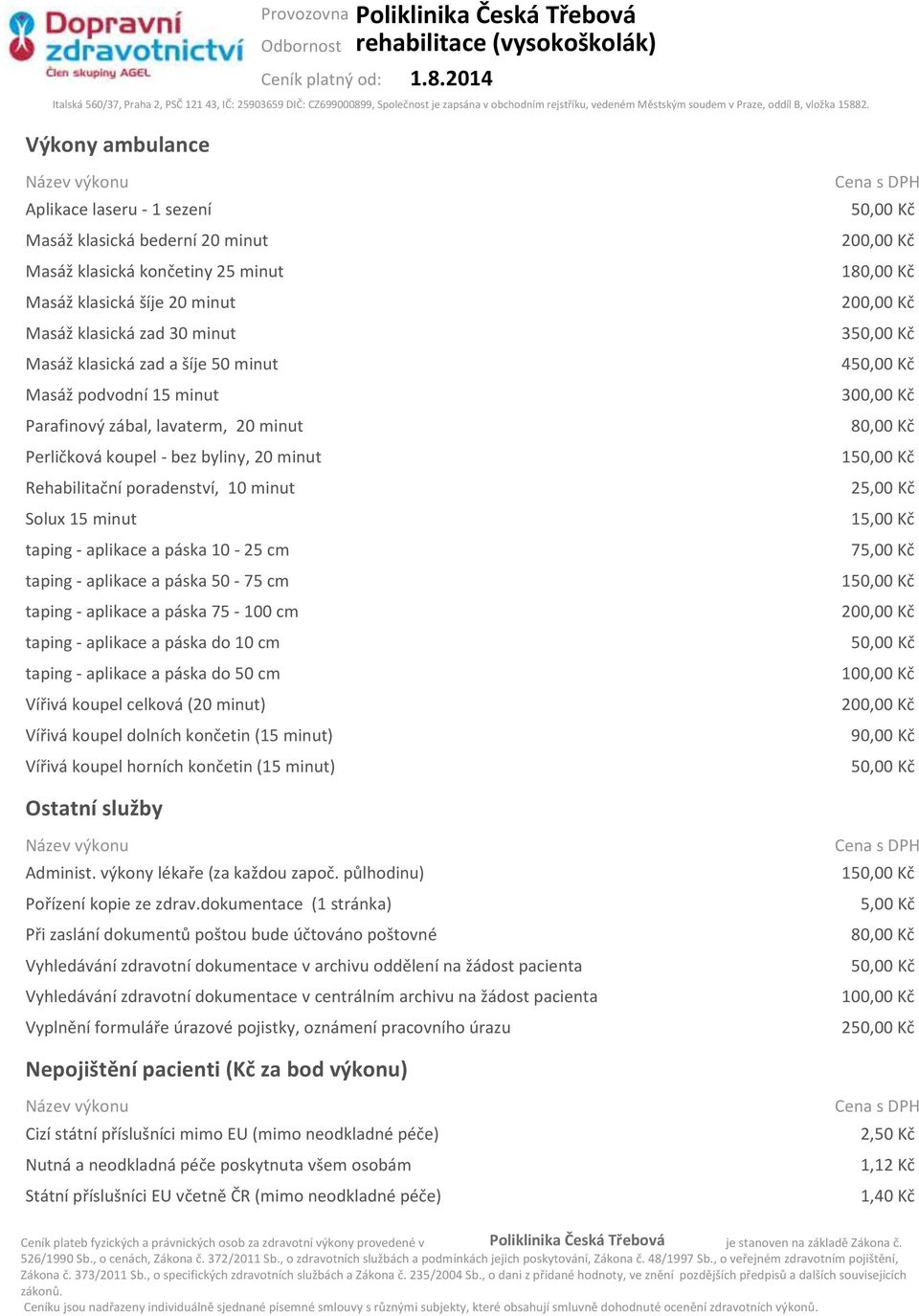Select Cizí státní příslušníci mimo EU row
Image resolution: width=919 pixels, height=1316 pixels.
pyautogui.click(x=470, y=1134)
